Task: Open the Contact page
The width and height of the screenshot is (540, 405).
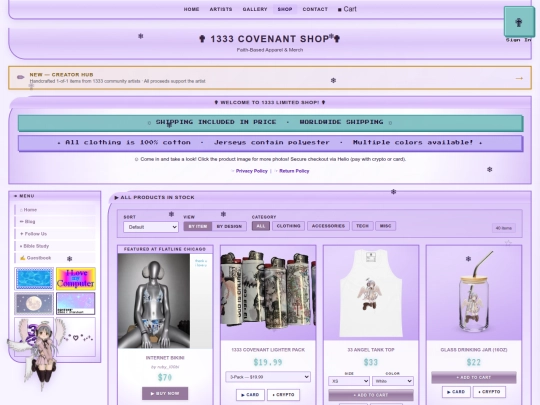Action: coord(315,9)
